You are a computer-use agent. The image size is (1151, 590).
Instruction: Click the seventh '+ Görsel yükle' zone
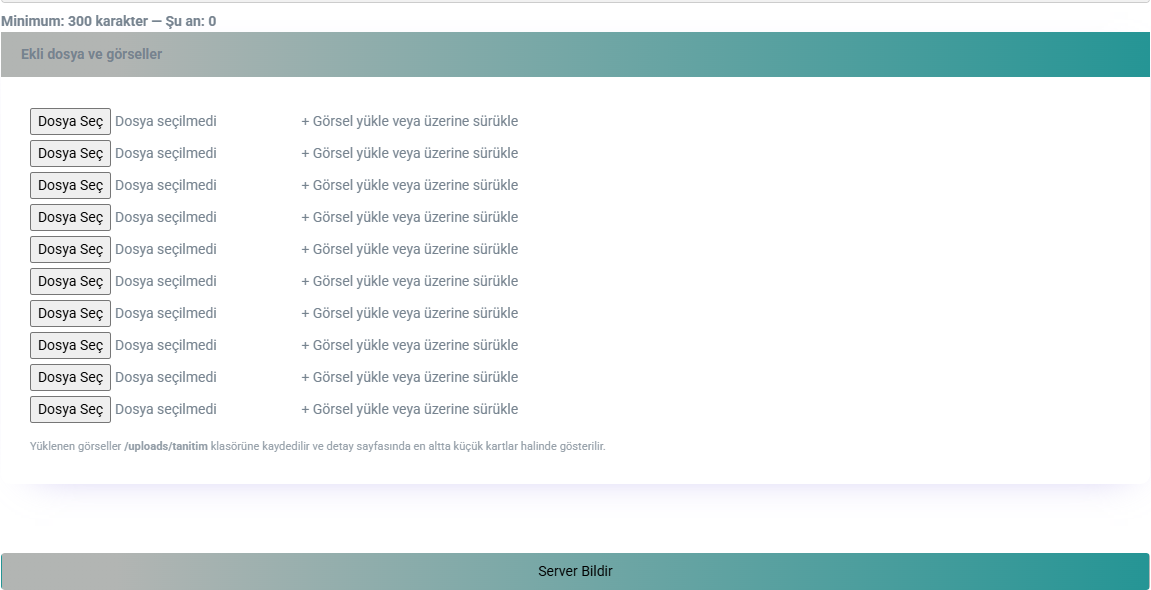pyautogui.click(x=409, y=314)
